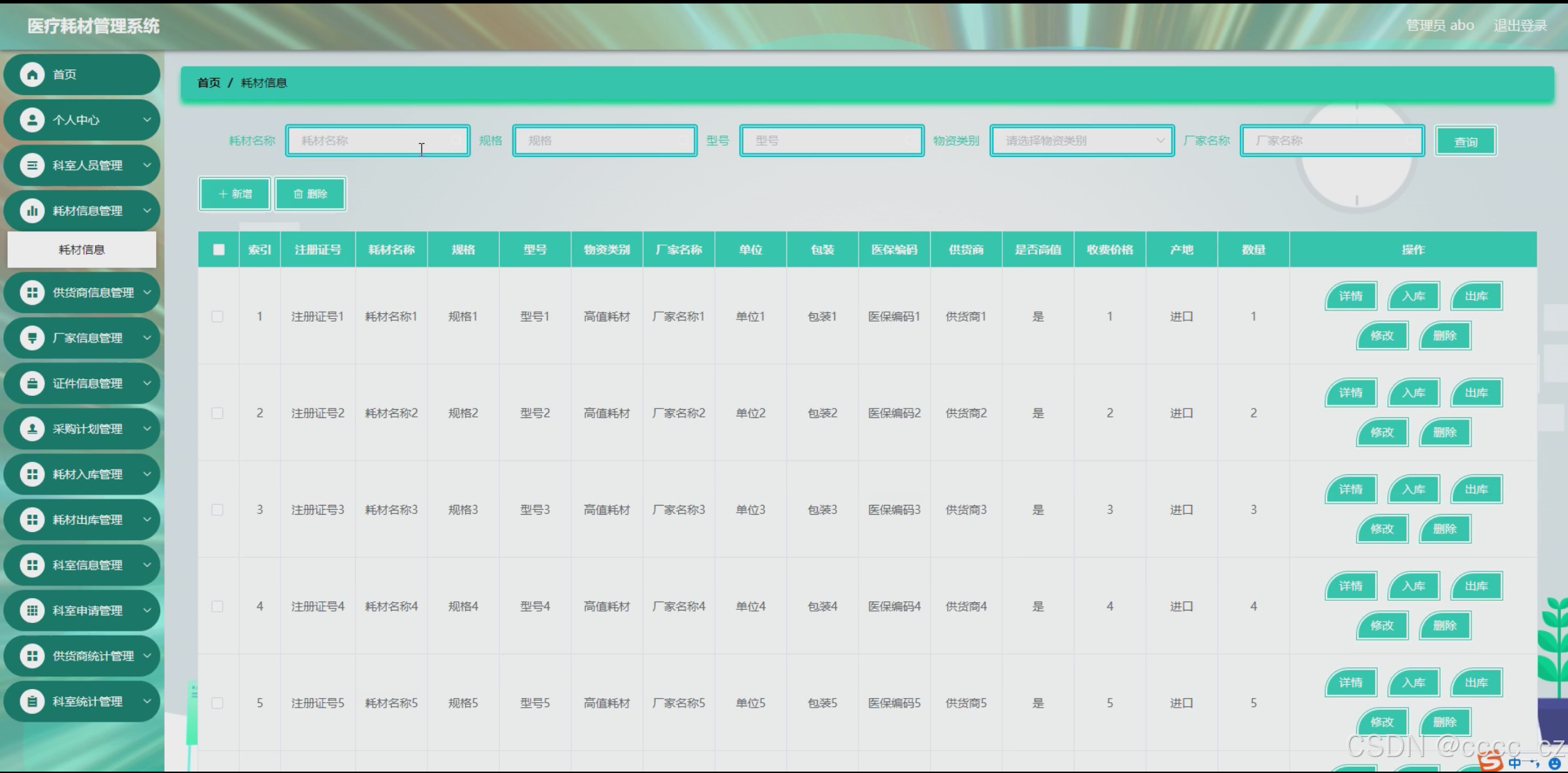Click the briefcase icon beside 证件信息管理
The image size is (1568, 773).
(32, 383)
